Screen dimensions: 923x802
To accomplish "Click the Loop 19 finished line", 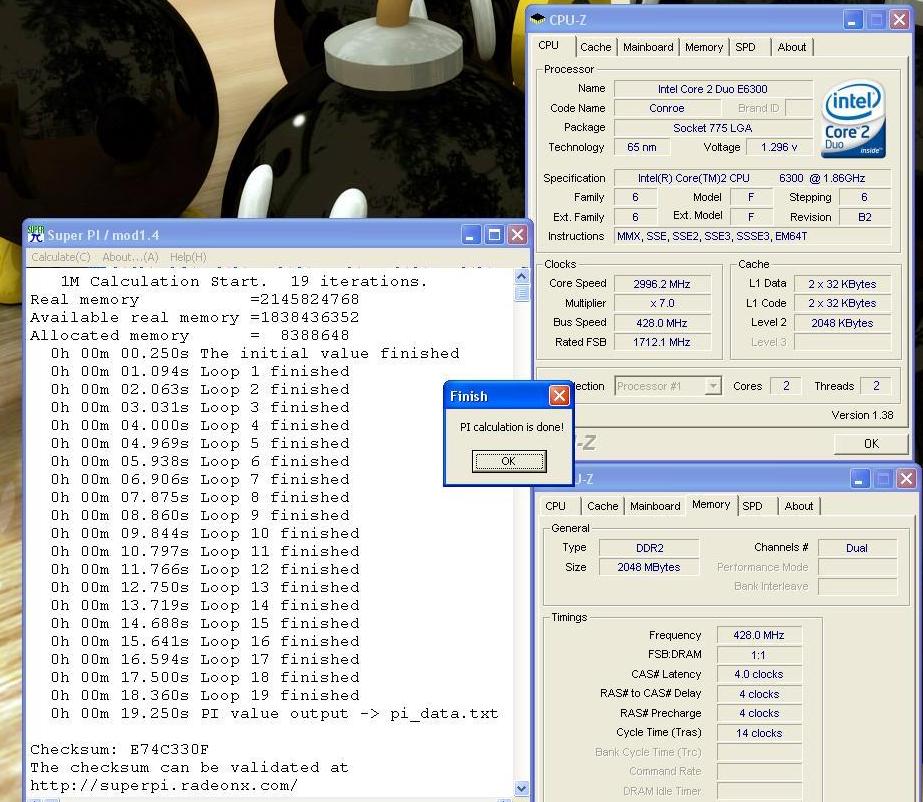I will pos(205,695).
